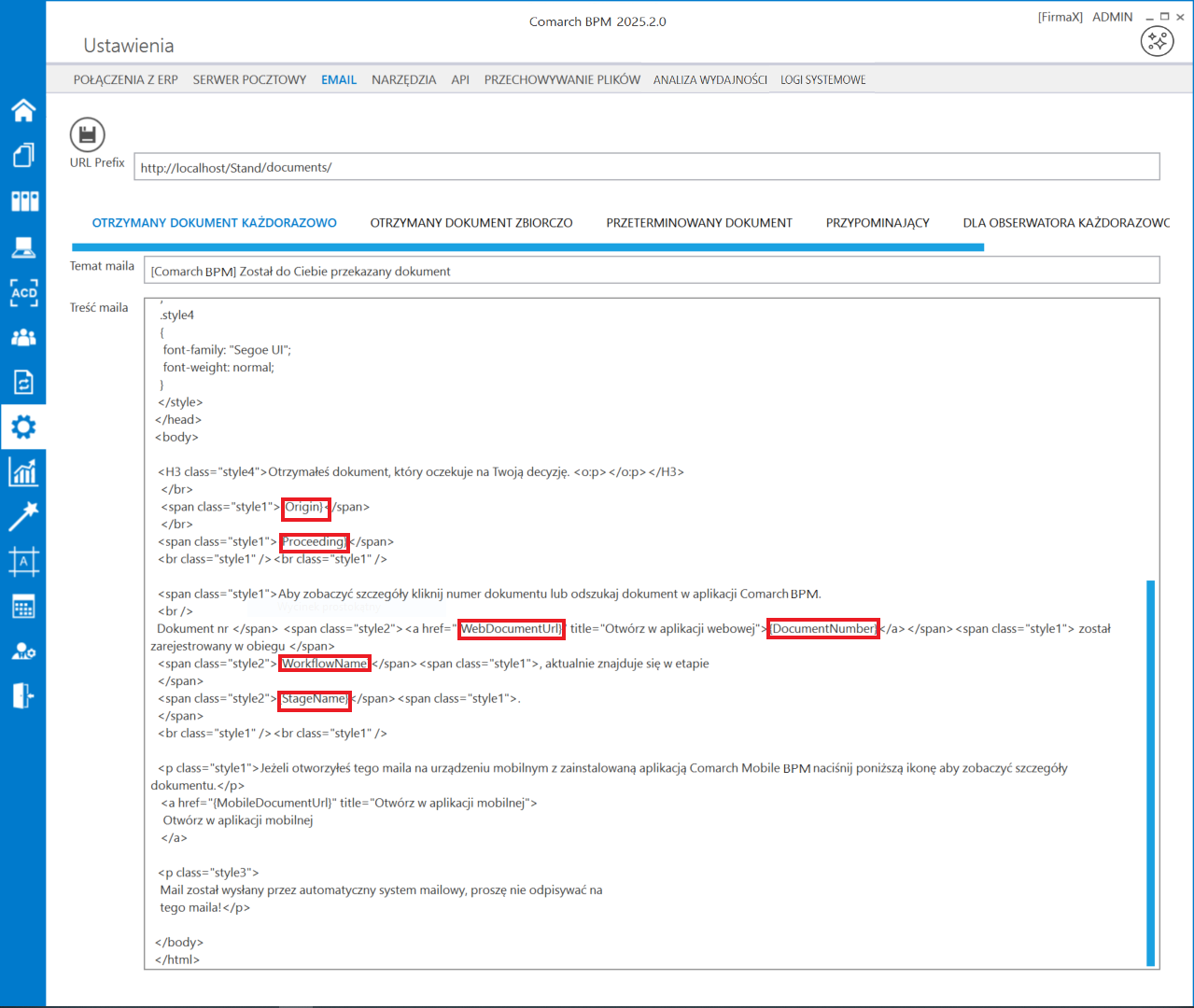Click the laptop workstation icon in sidebar

click(x=23, y=246)
